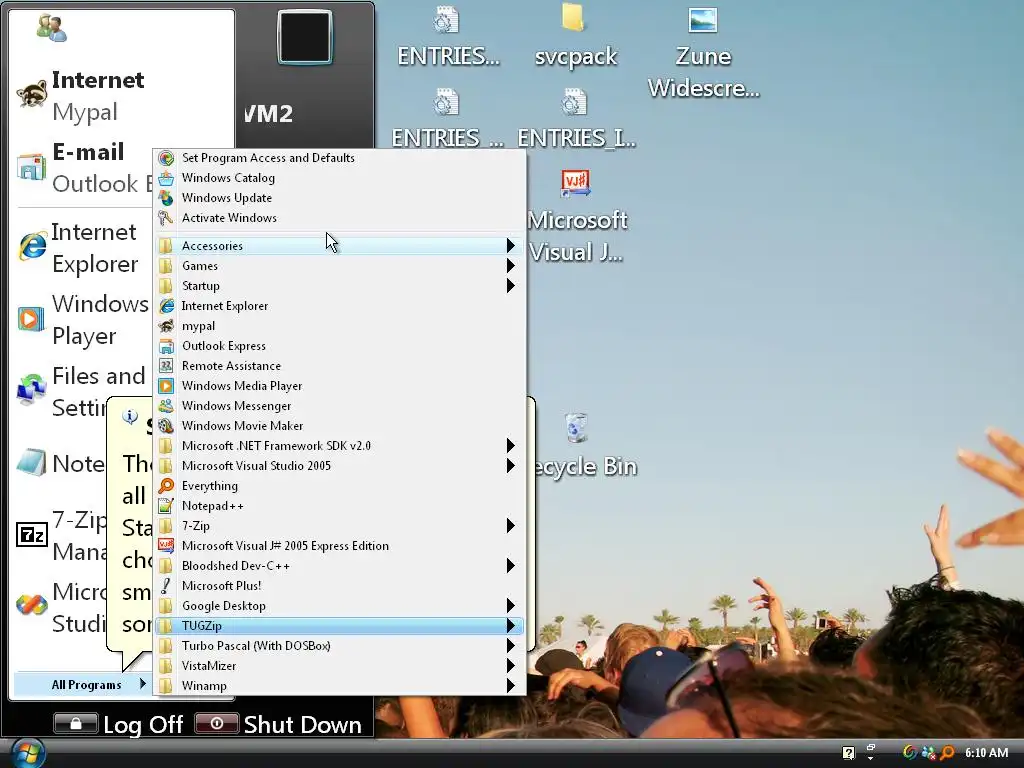Screen dimensions: 1024x768
Task: Open pinned Internet Mypal raccoon icon
Action: (31, 95)
